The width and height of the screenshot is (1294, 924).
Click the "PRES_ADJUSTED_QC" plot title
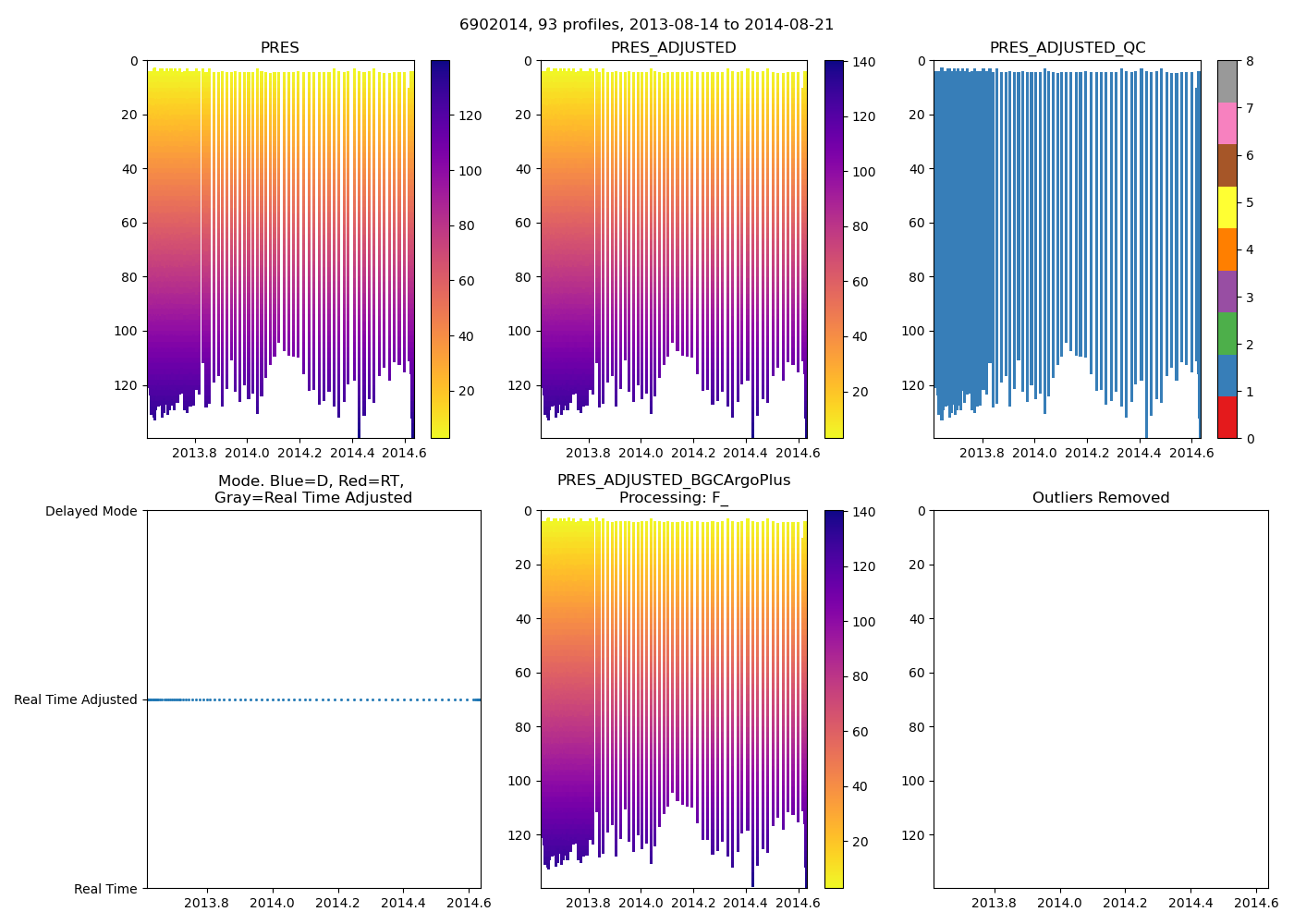pyautogui.click(x=1067, y=48)
